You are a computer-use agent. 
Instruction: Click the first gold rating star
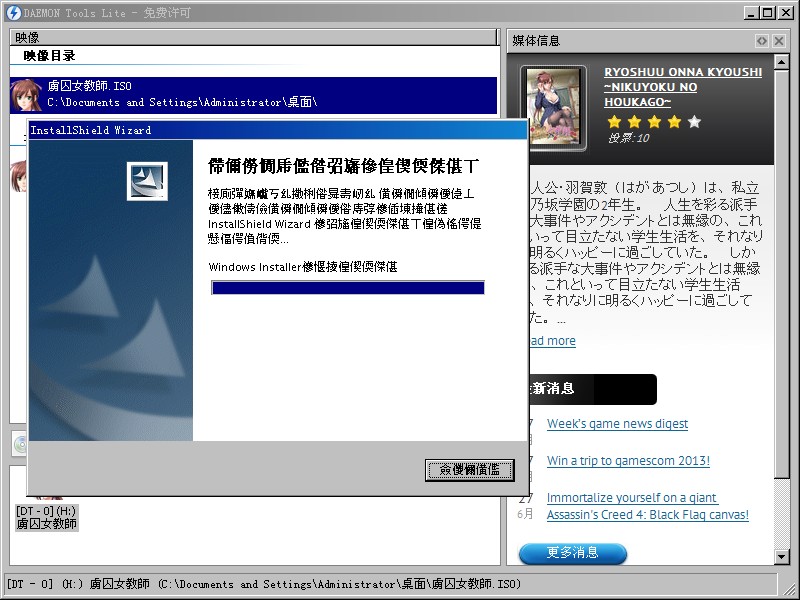coord(614,121)
